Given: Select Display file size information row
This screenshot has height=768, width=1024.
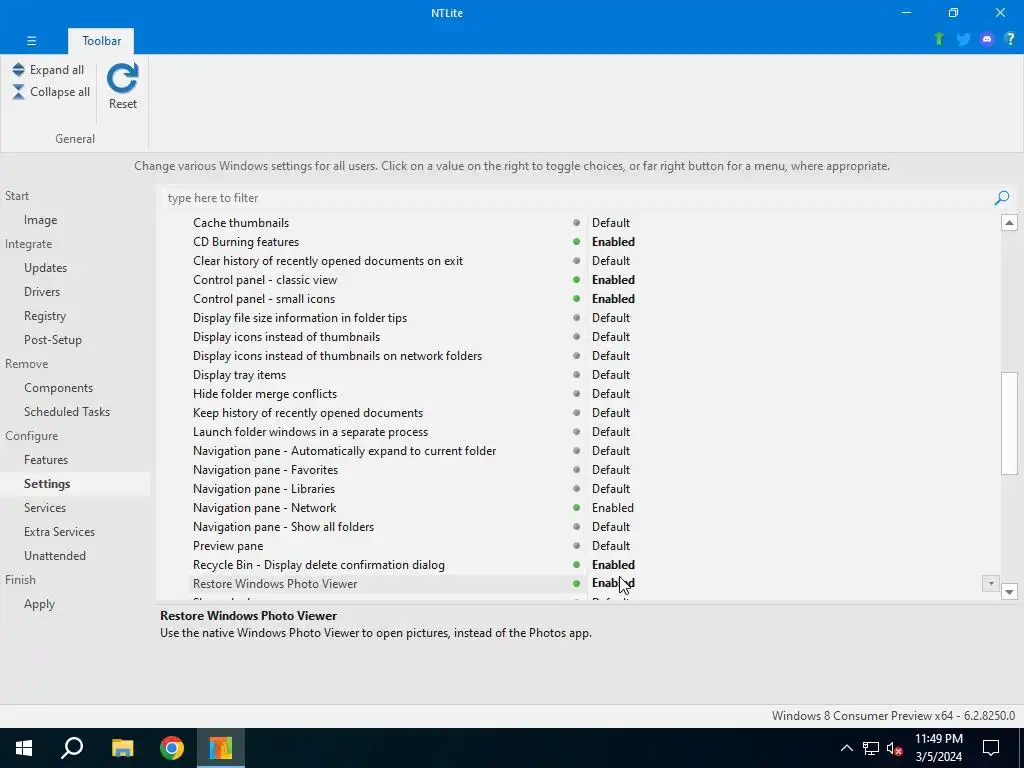Looking at the screenshot, I should click(x=300, y=318).
